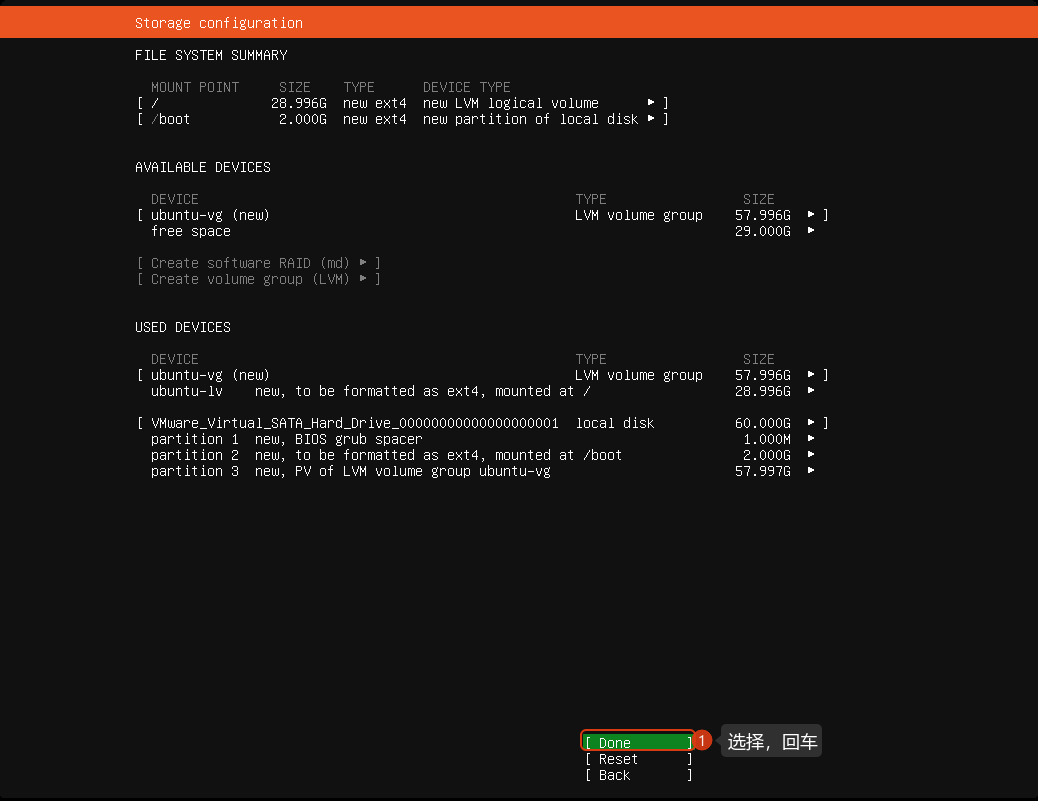Click arrow next to partition 3 57.997G
The height and width of the screenshot is (801, 1038).
point(811,470)
